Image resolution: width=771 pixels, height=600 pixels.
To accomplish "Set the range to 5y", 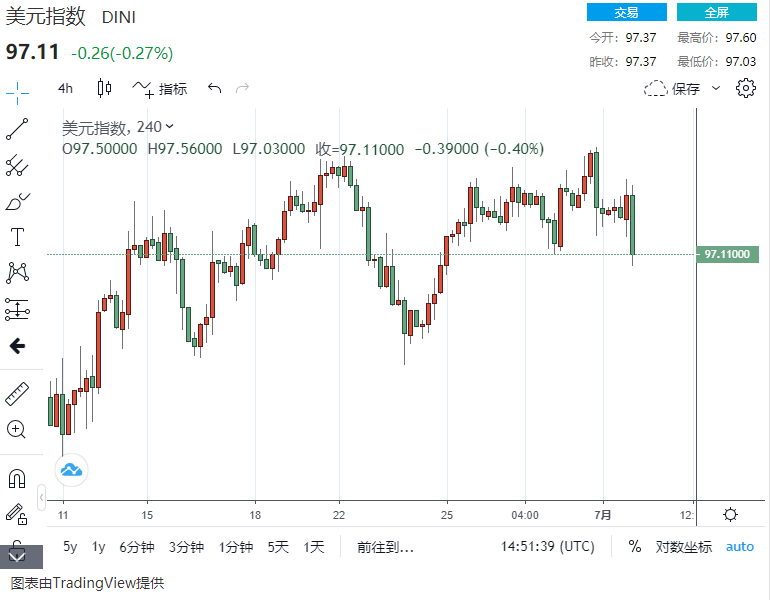I will pos(70,547).
